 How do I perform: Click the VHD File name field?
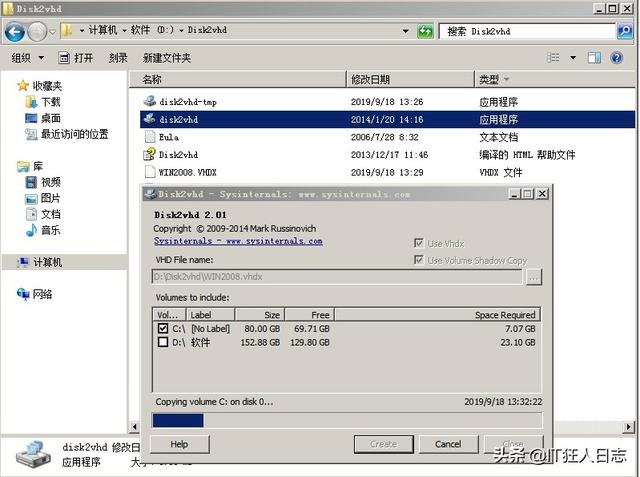(x=337, y=277)
